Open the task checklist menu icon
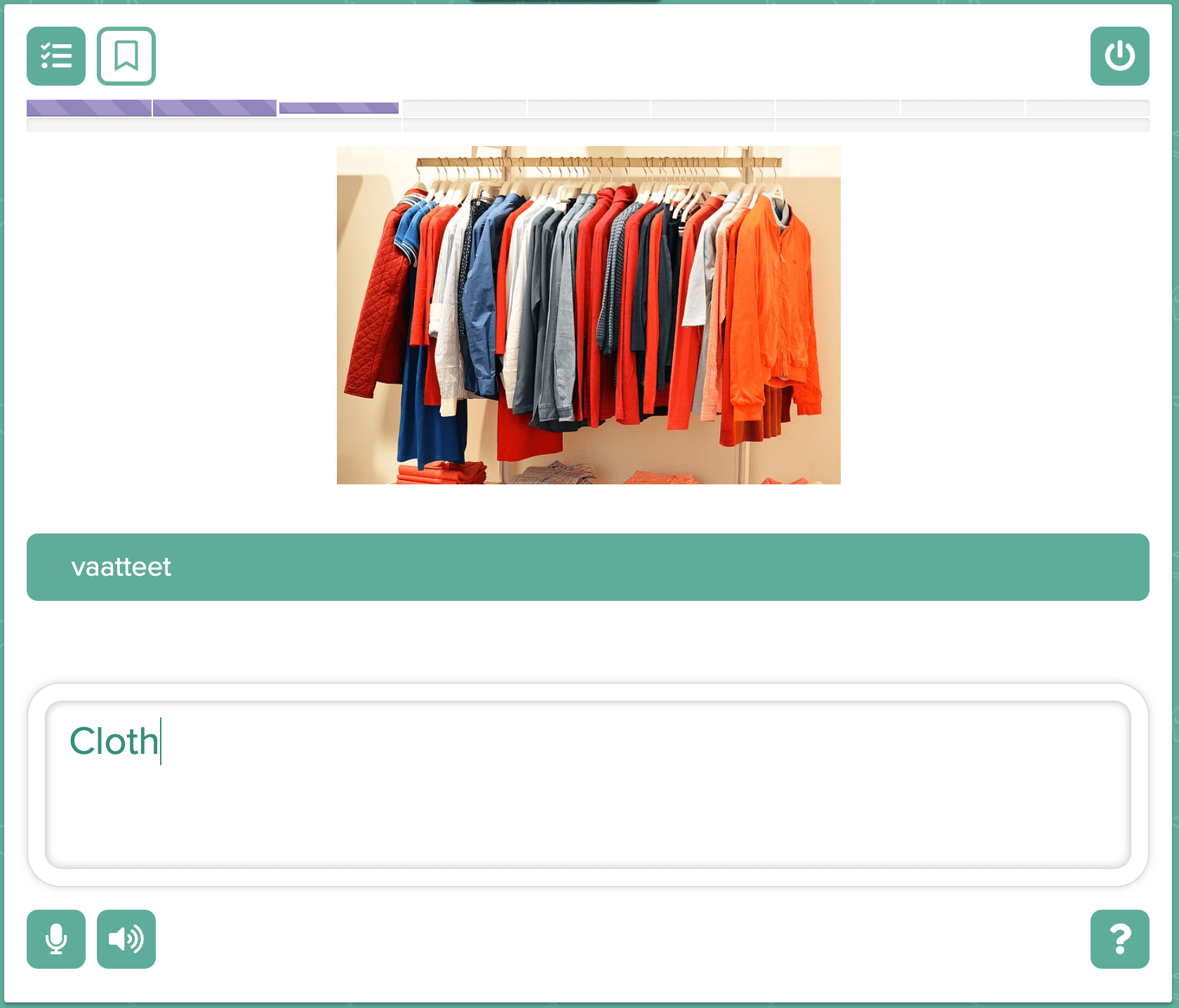 (56, 56)
